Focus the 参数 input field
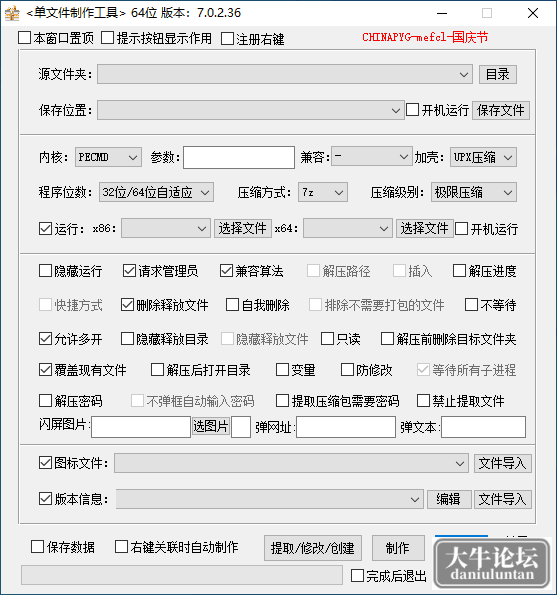Viewport: 557px width, 595px height. pyautogui.click(x=239, y=157)
